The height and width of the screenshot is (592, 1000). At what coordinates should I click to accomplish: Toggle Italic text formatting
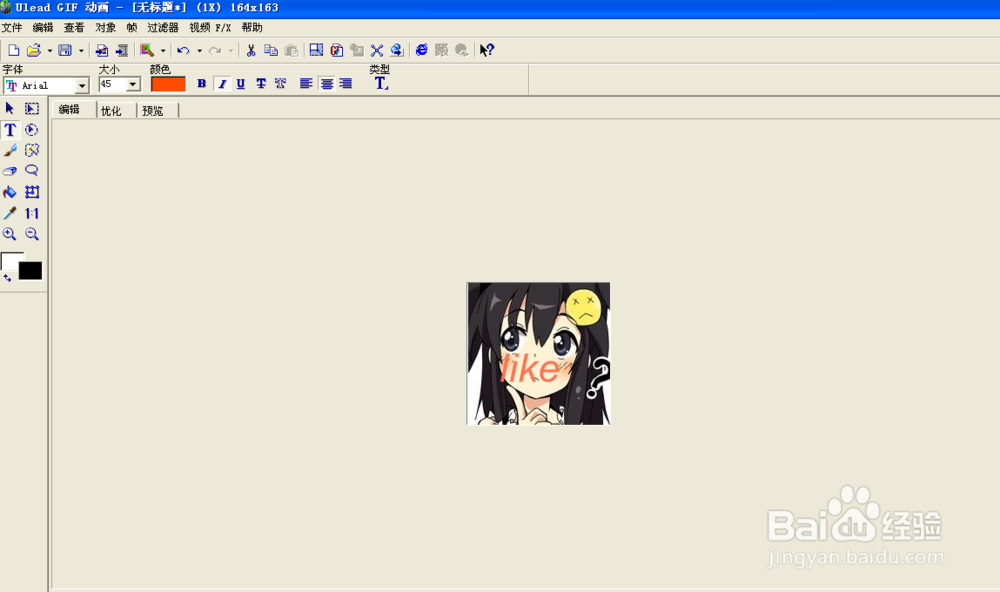[x=222, y=84]
